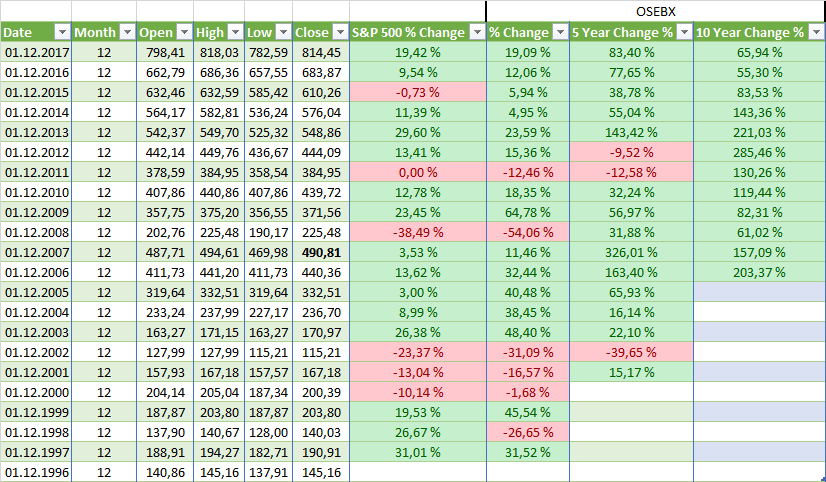Select the Low value 585,42
Viewport: 826px width, 482px height.
pos(268,93)
